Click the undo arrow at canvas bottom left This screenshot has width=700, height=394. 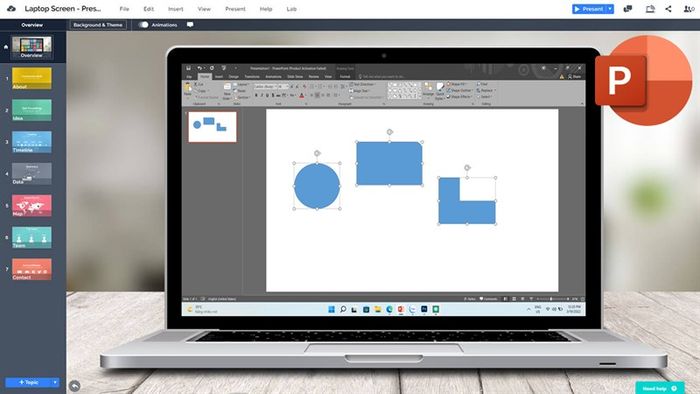point(75,385)
